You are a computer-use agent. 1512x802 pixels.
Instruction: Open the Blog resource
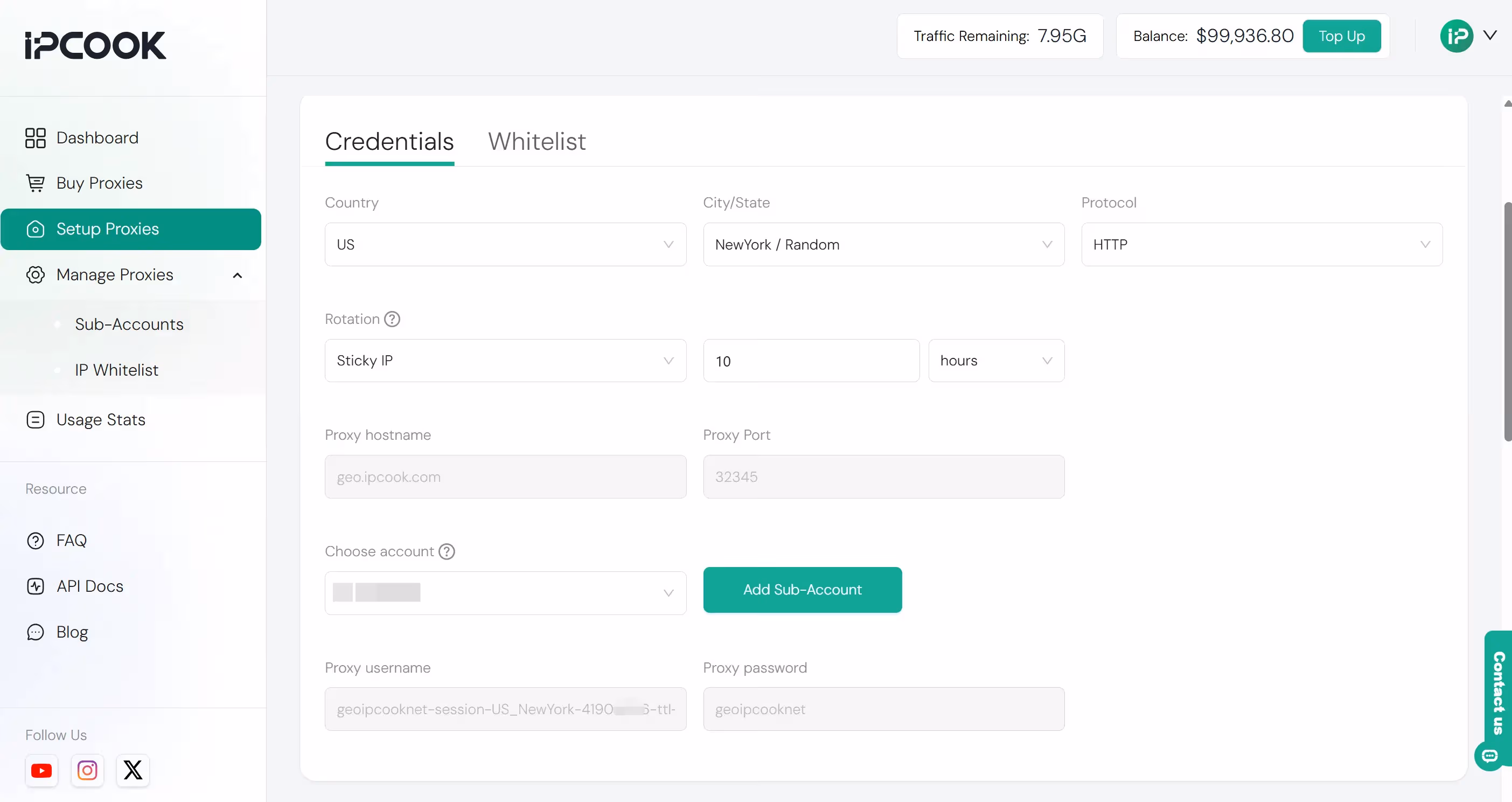pos(73,632)
